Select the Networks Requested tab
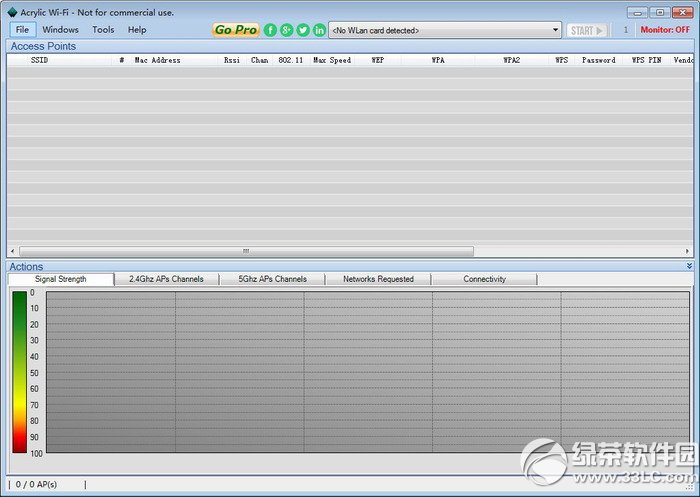Screen dimensions: 700x497 click(378, 279)
